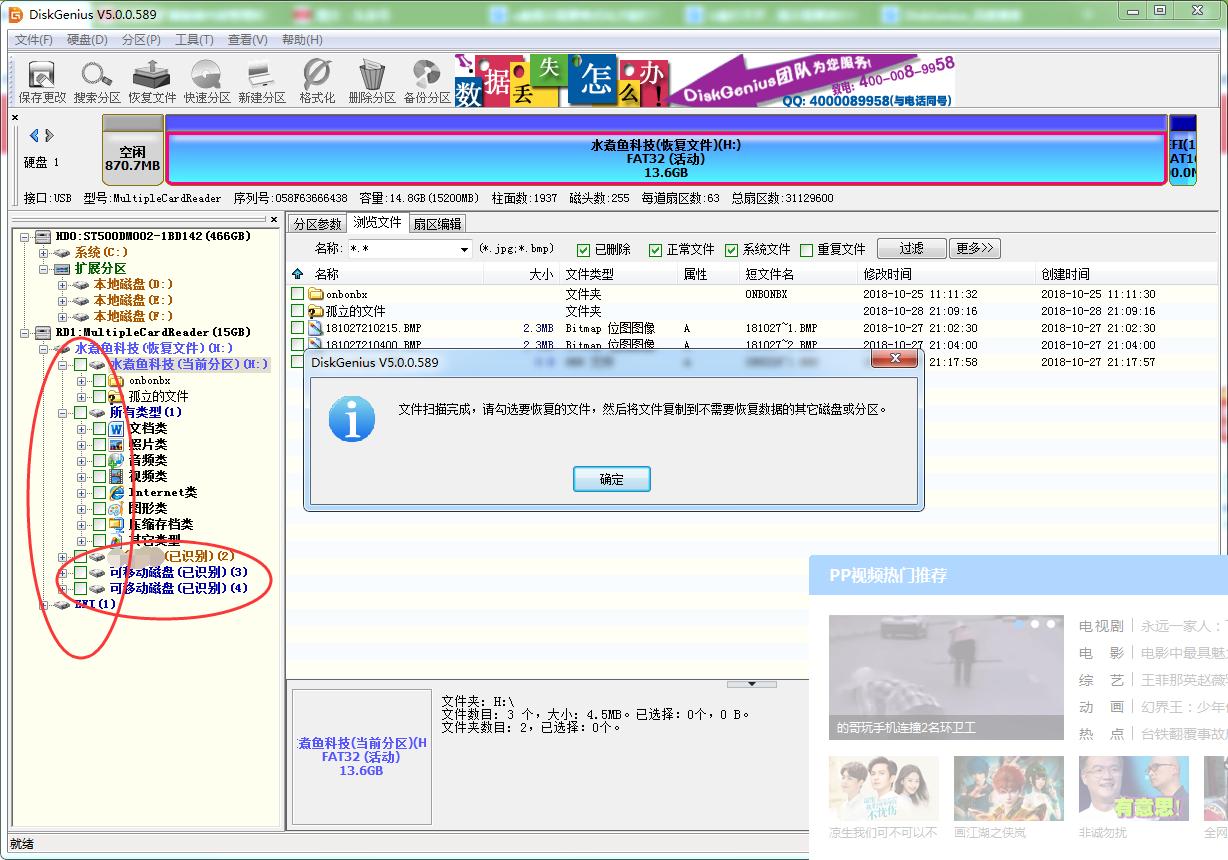Click the 保存更改 (save changes) toolbar icon
Viewport: 1228px width, 860px height.
[40, 80]
